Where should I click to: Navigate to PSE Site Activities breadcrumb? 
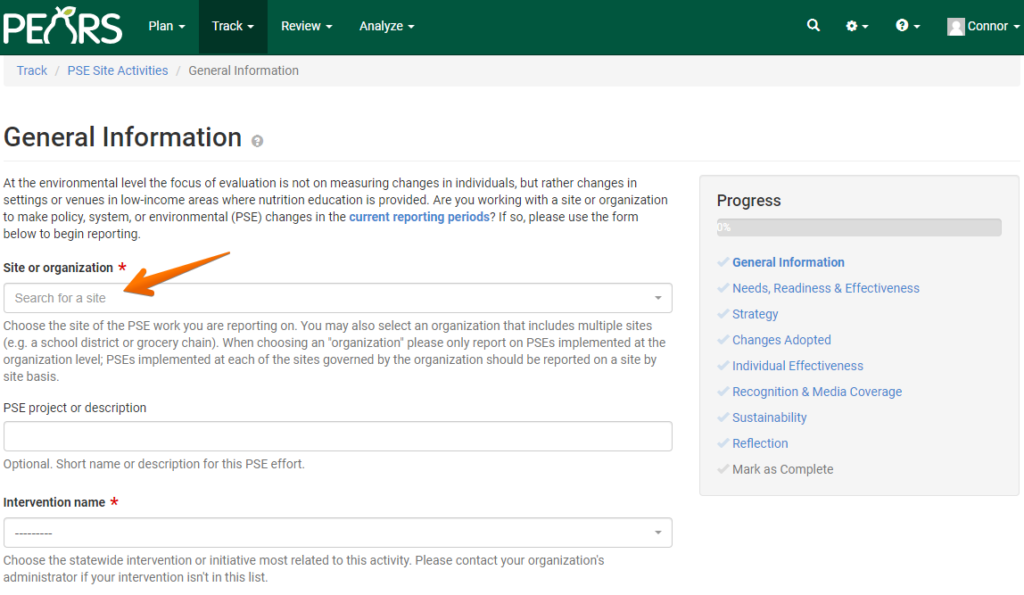(117, 70)
